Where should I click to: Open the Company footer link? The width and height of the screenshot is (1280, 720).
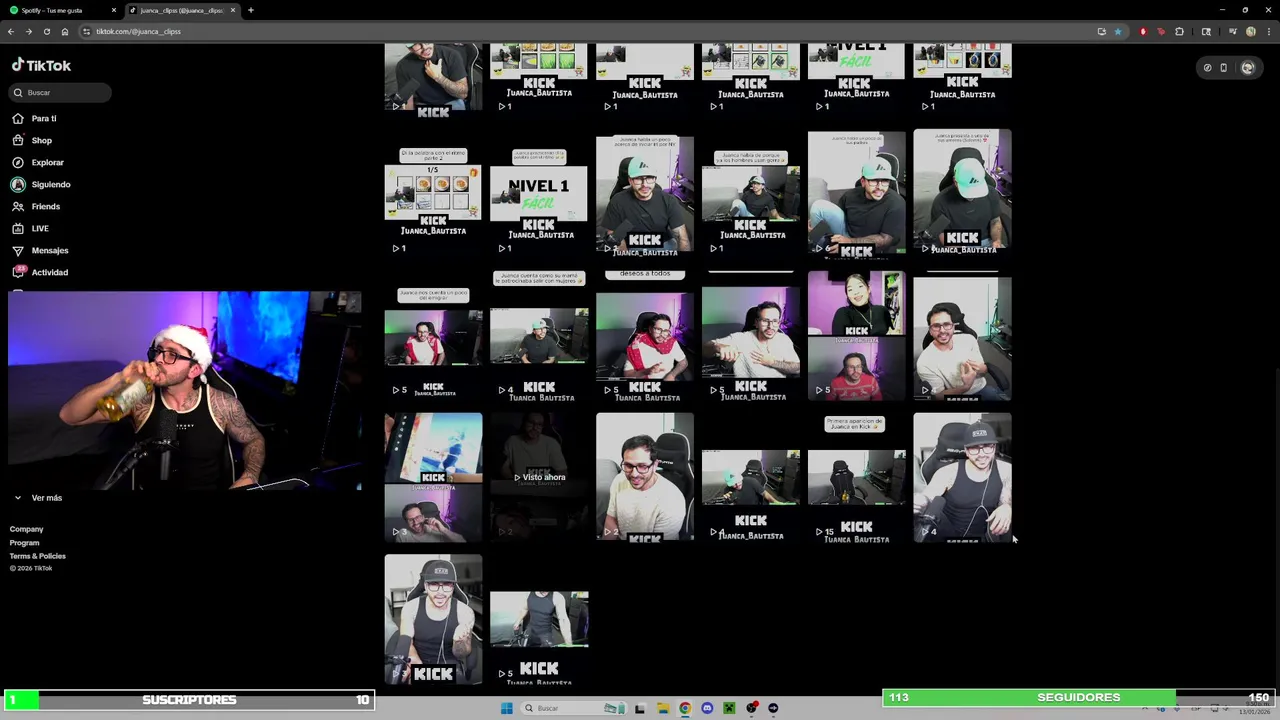pos(26,529)
